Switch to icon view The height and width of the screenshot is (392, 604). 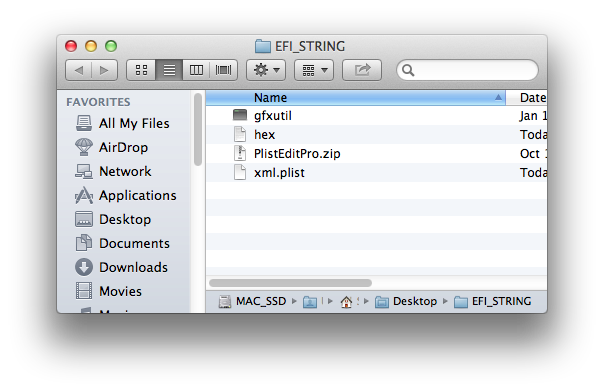tap(141, 70)
